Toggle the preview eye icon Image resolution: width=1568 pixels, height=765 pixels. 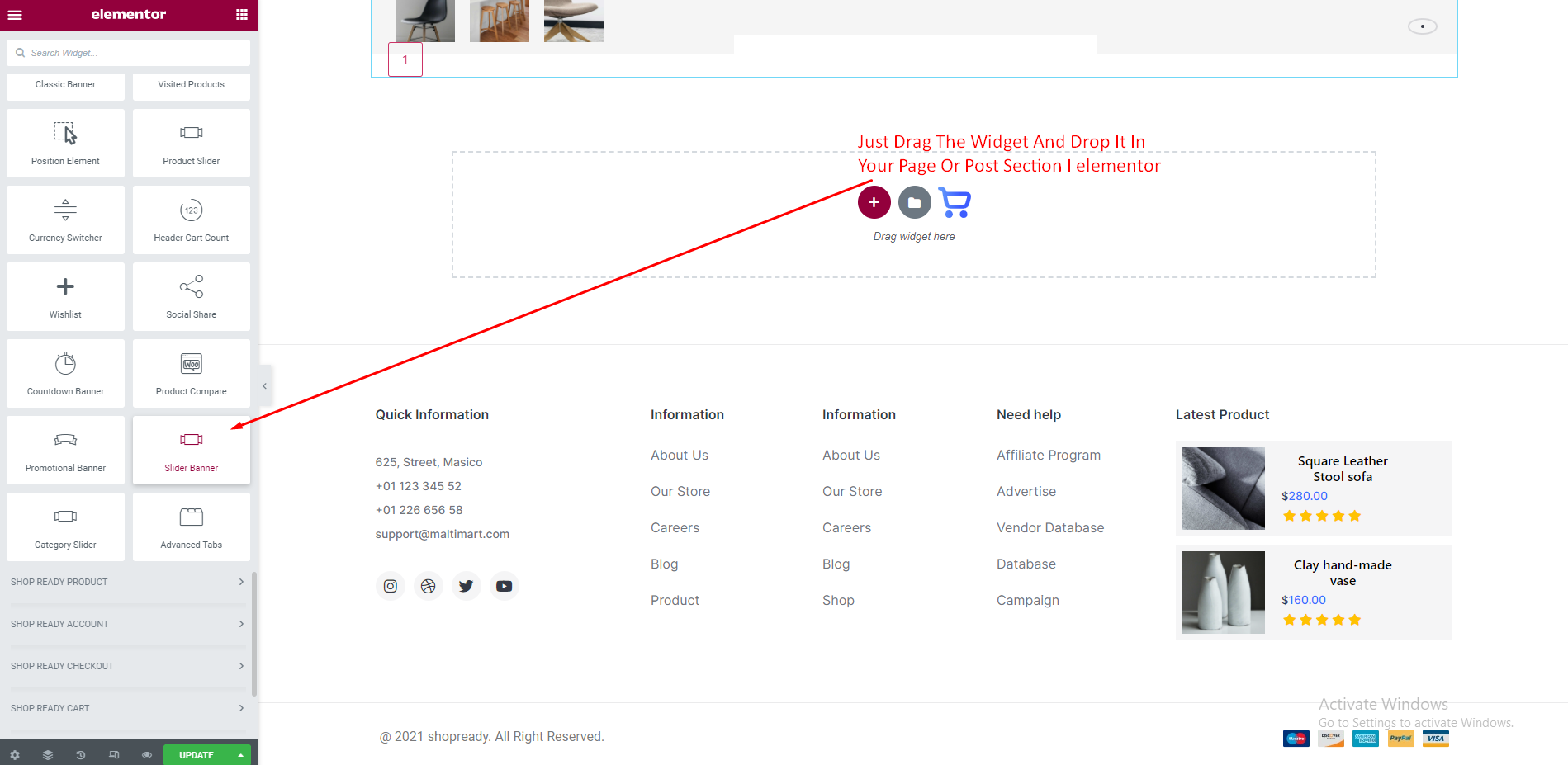[x=146, y=755]
